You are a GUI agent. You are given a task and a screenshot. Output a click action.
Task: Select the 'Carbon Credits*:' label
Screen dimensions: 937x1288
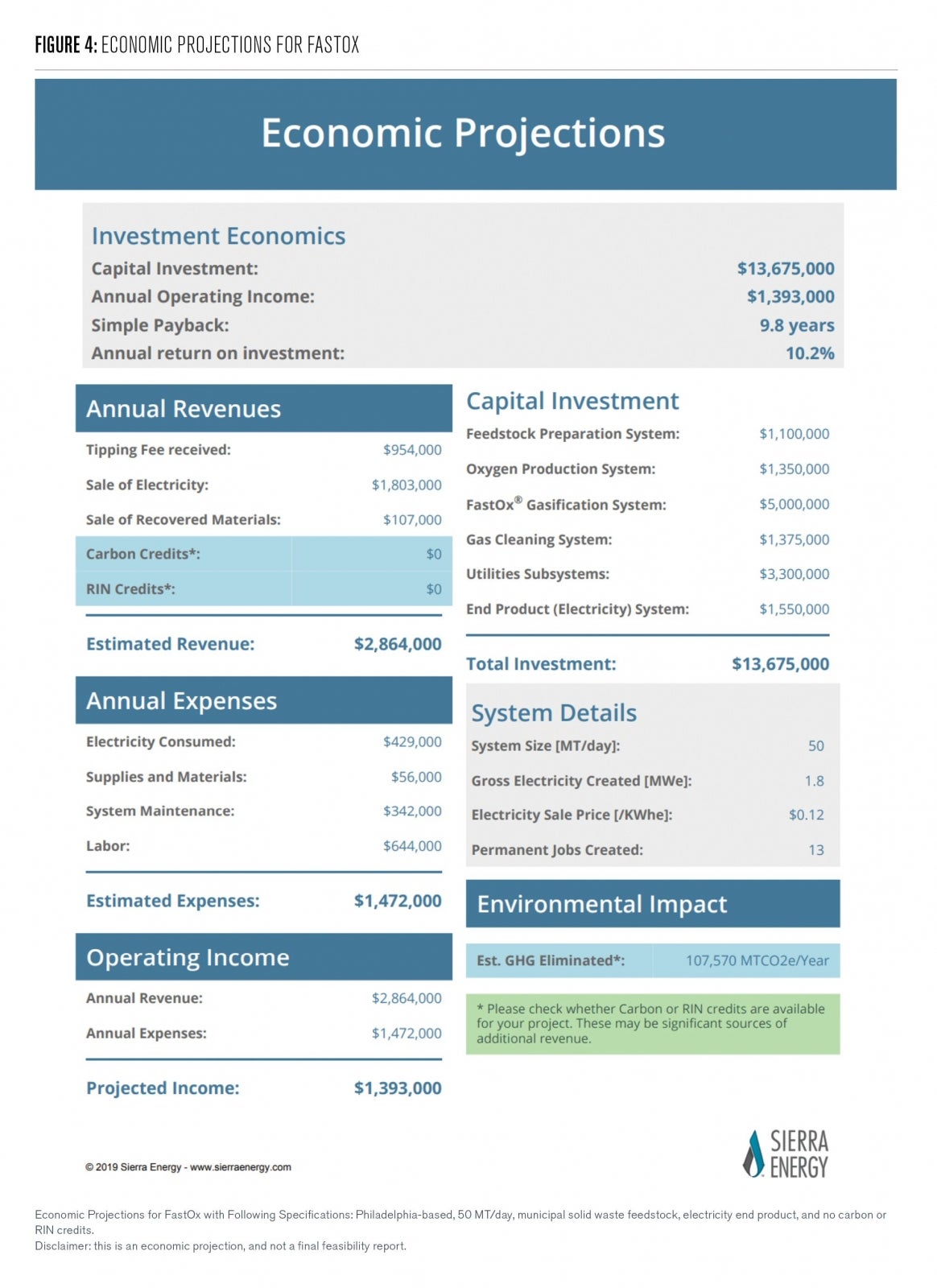pyautogui.click(x=143, y=554)
